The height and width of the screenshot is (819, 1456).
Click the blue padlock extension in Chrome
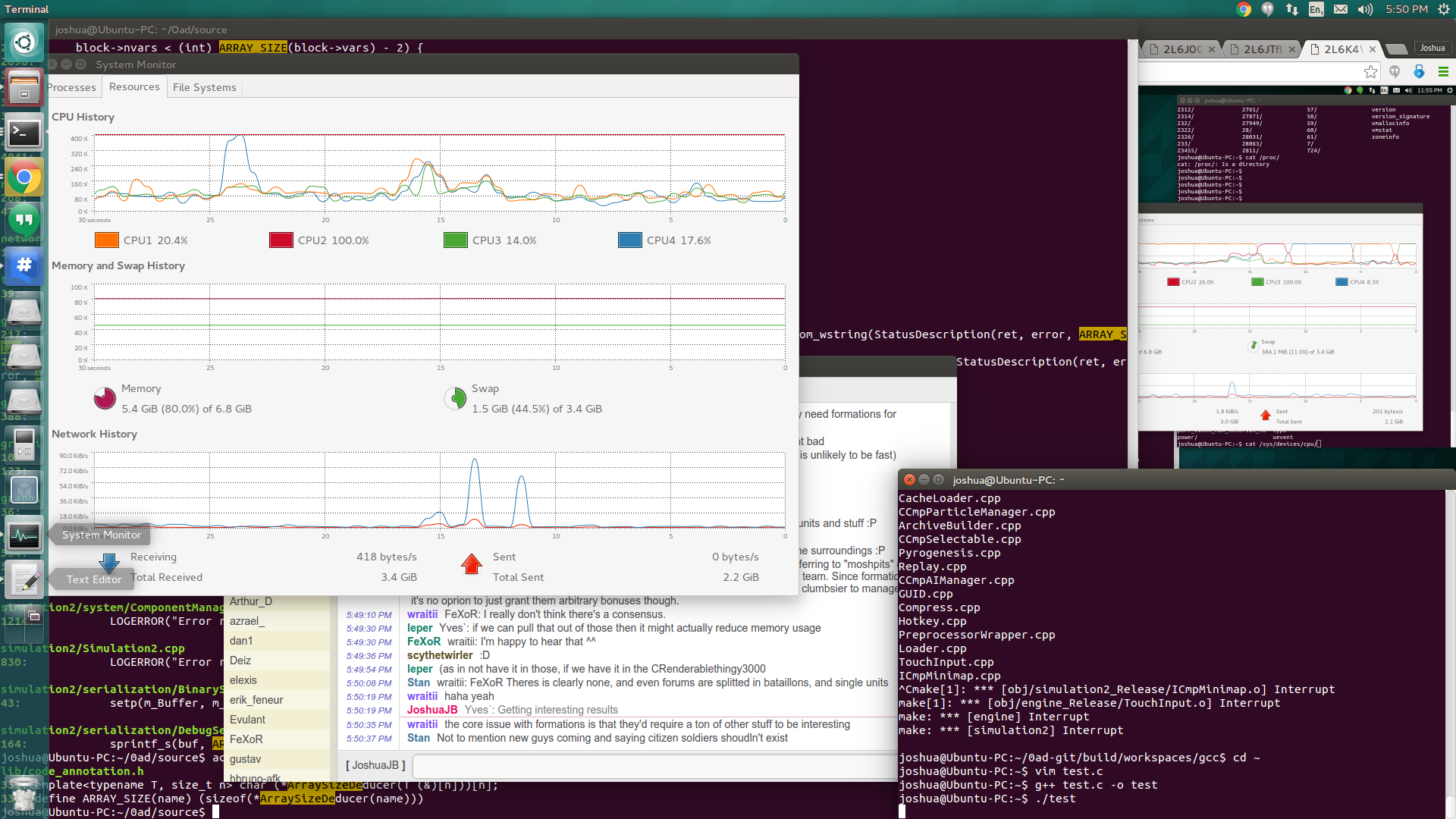tap(1419, 72)
